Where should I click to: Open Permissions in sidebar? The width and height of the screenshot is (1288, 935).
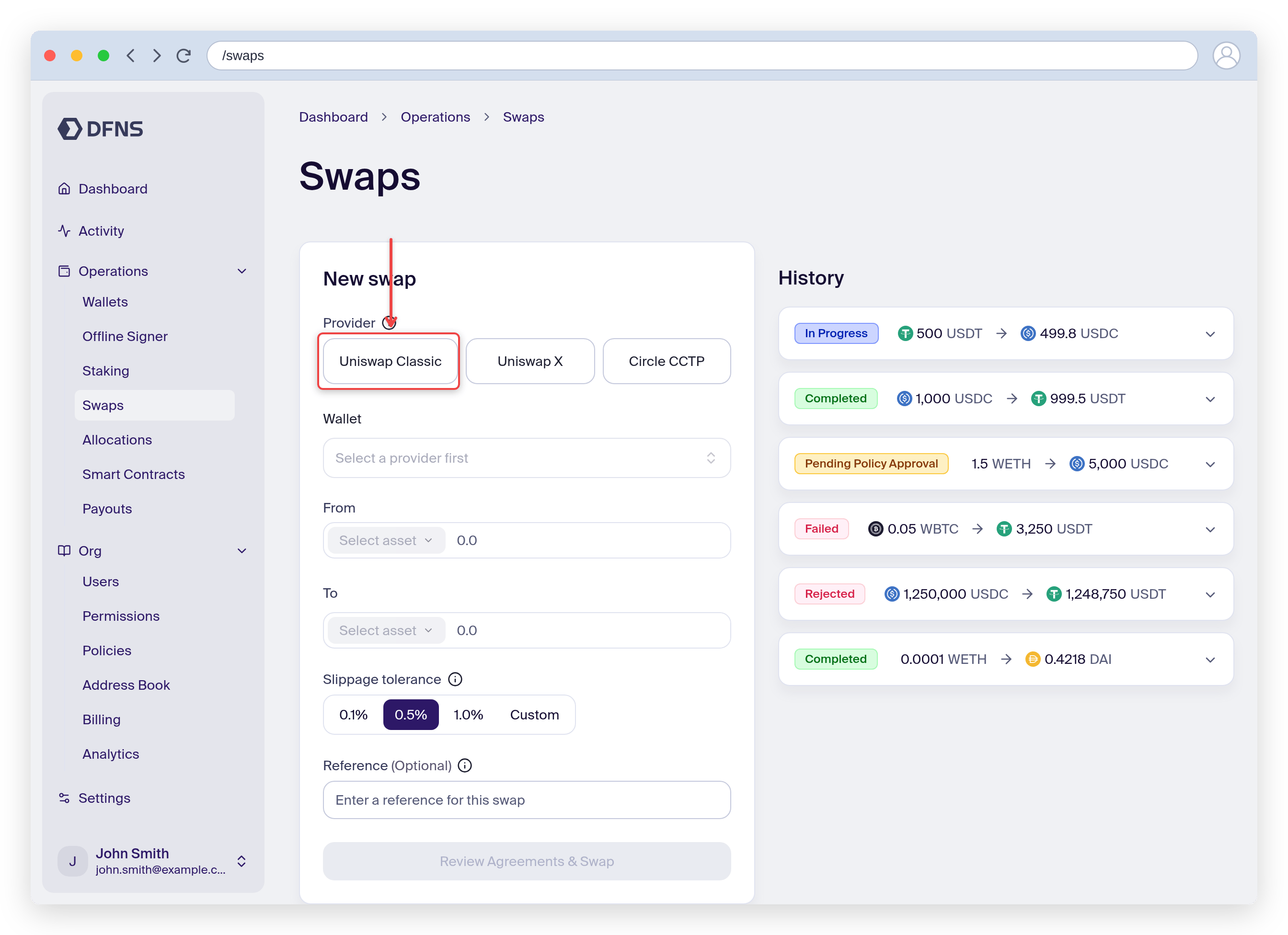[x=121, y=616]
